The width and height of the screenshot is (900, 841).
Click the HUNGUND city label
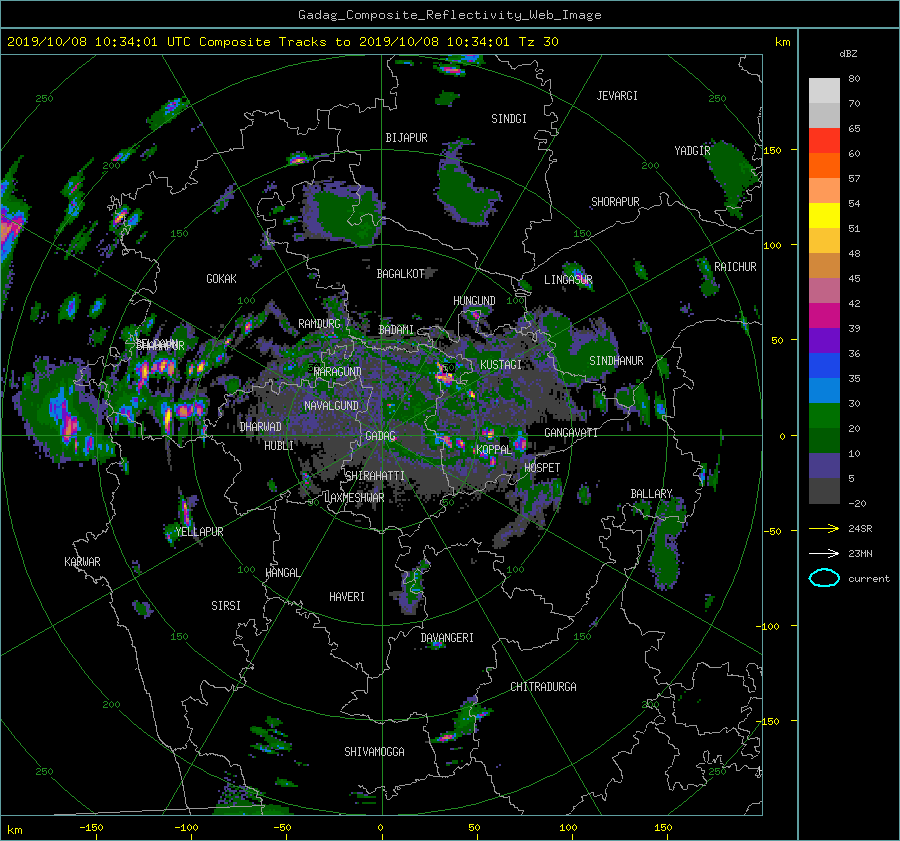(x=474, y=301)
